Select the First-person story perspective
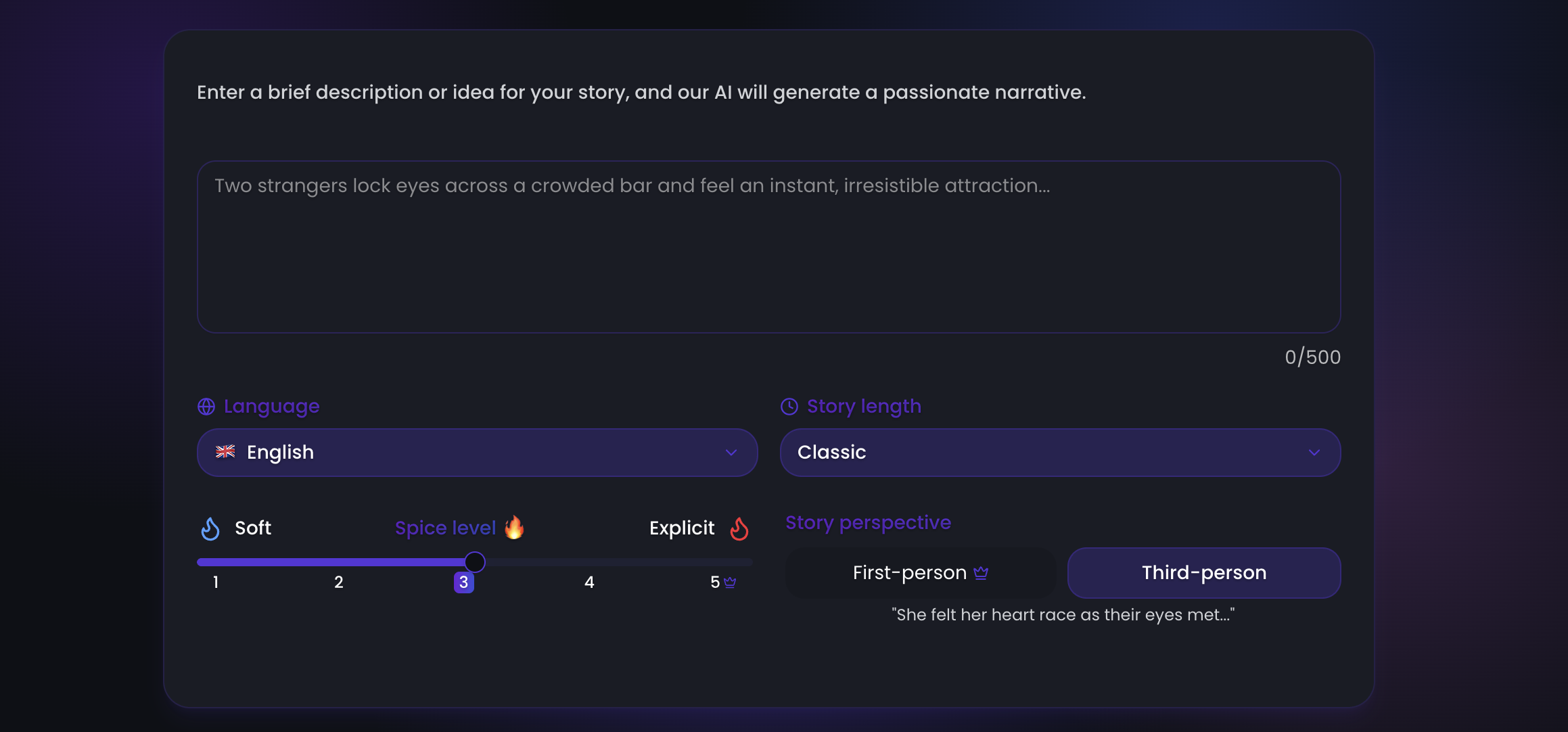 [920, 573]
